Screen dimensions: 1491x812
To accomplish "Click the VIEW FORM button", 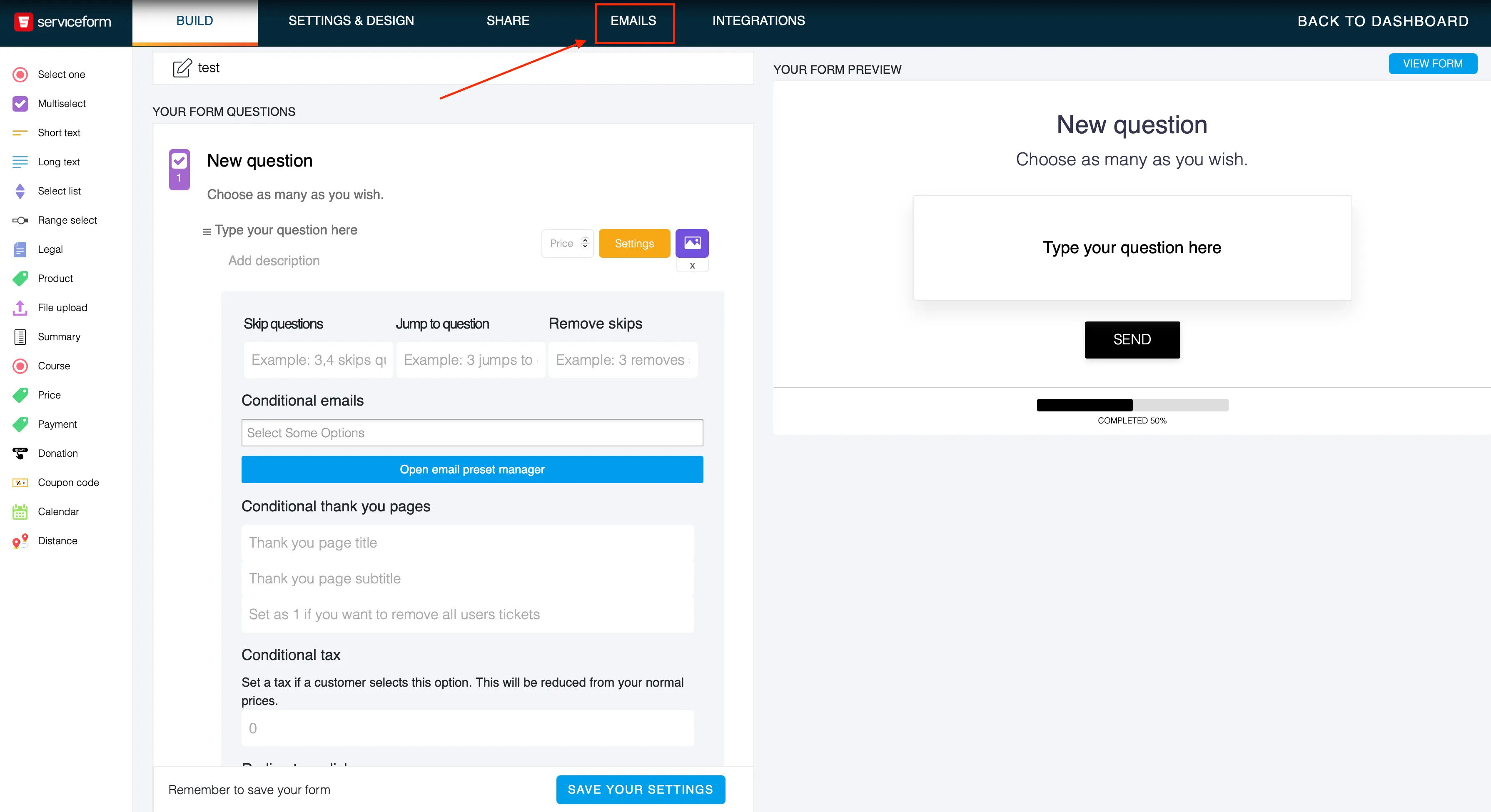I will coord(1433,64).
